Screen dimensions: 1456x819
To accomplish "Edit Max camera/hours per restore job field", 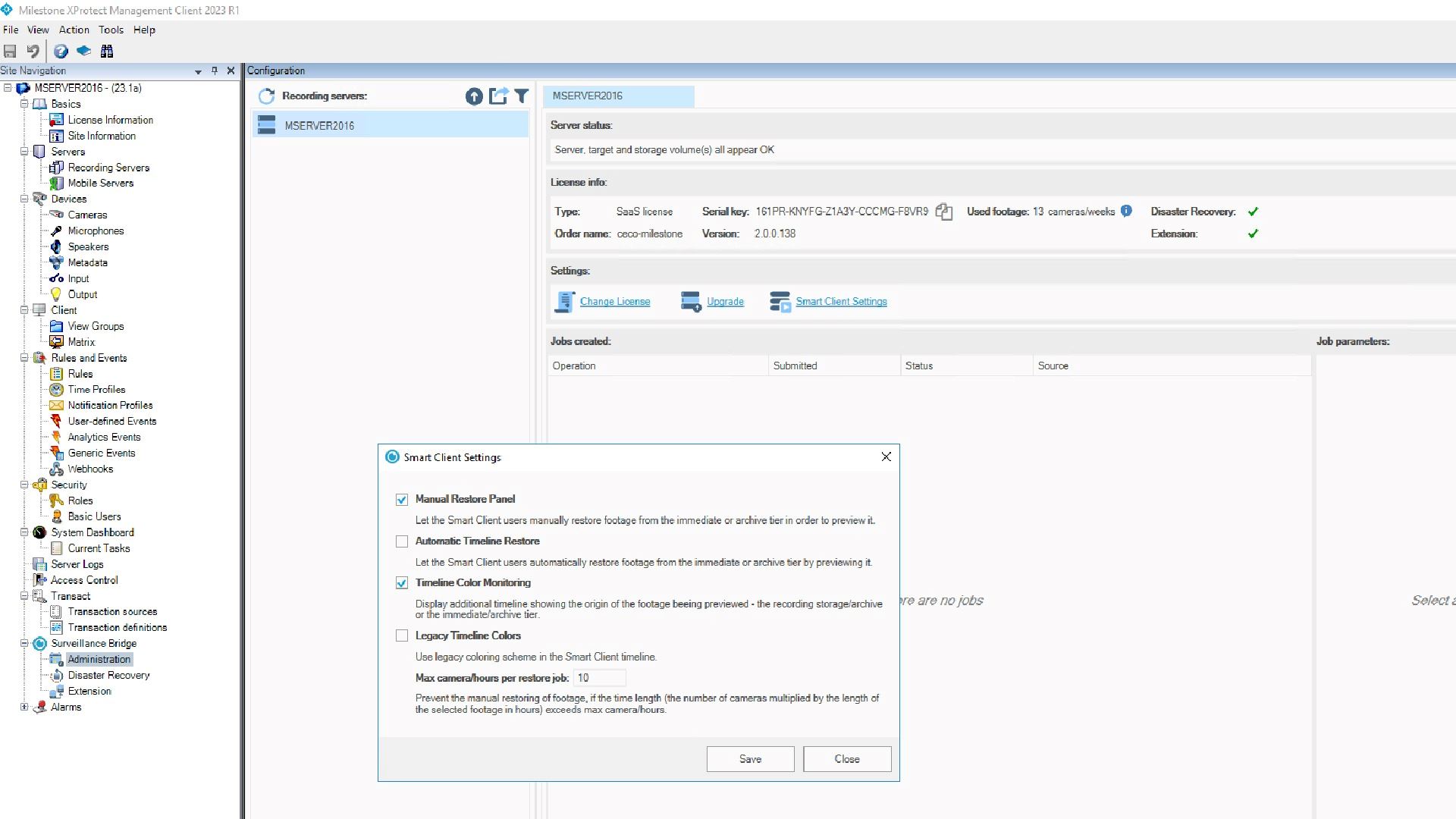I will 600,678.
